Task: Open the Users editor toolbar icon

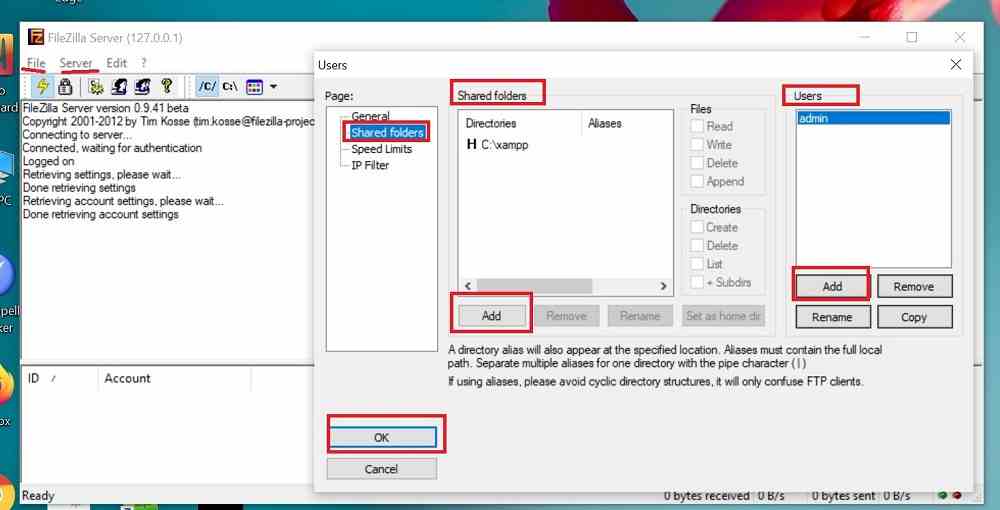Action: [x=120, y=87]
